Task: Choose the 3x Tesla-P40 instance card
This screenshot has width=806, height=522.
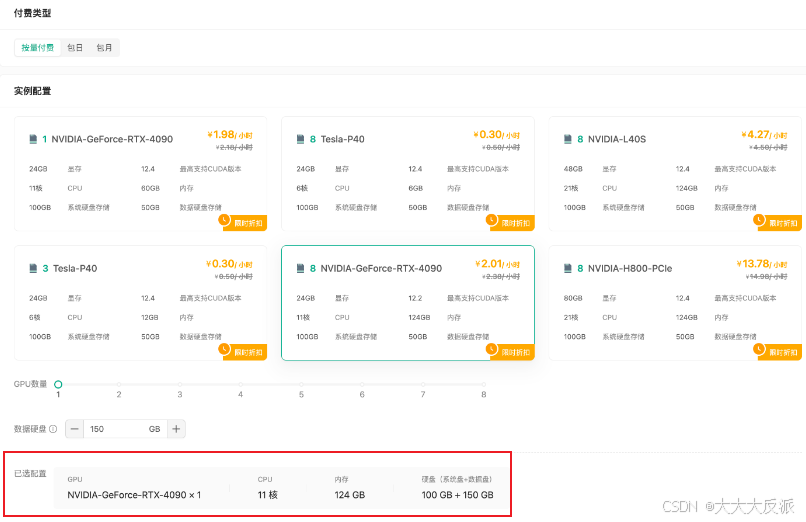Action: [140, 303]
